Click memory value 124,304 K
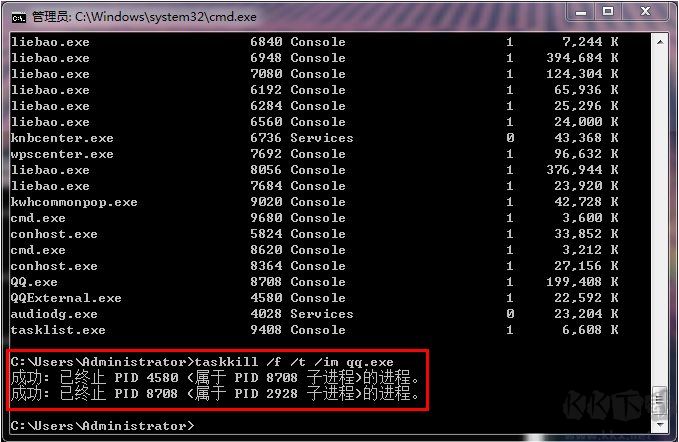Viewport: 679px width, 442px height. (582, 74)
